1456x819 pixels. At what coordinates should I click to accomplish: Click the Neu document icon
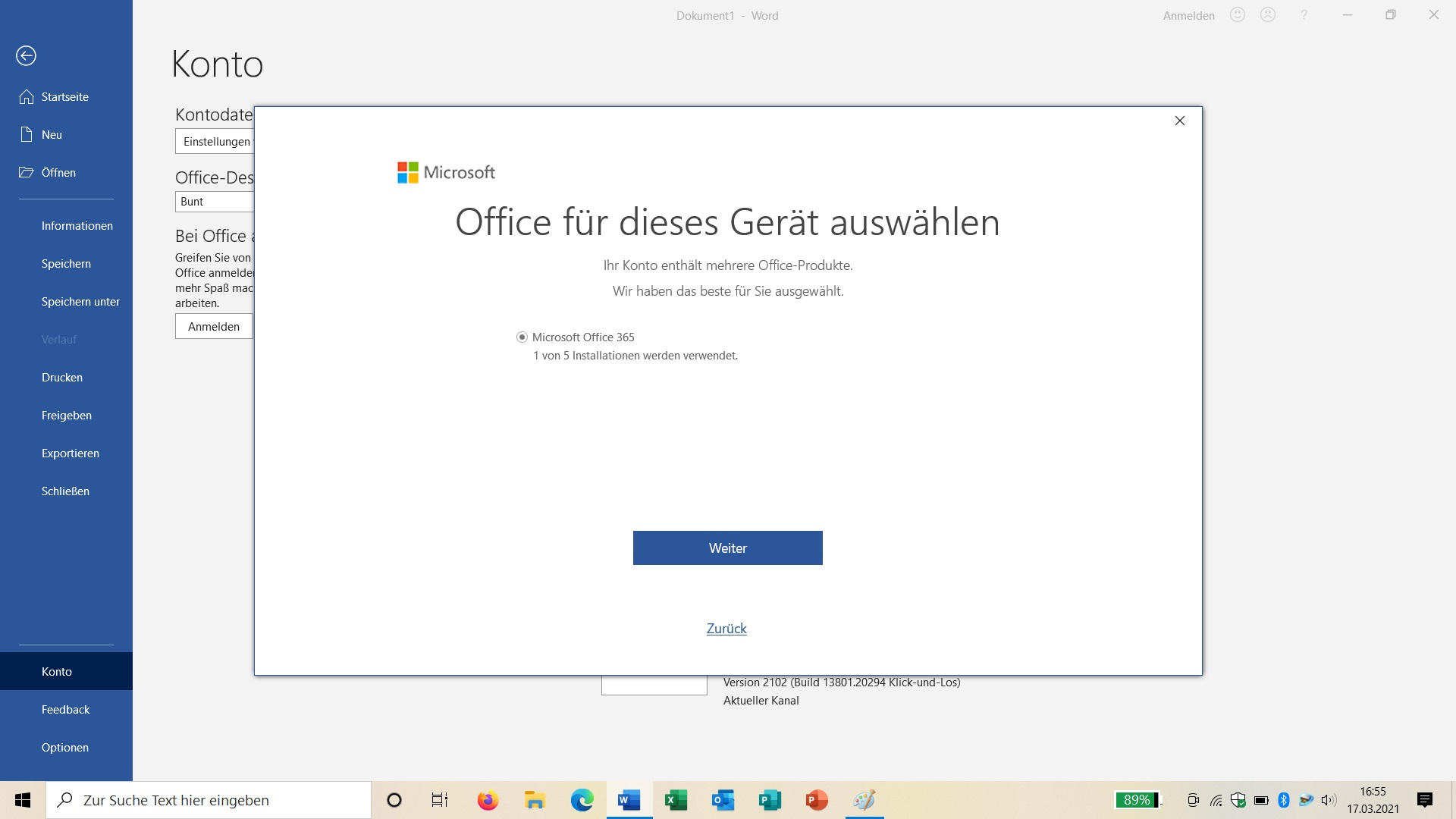pyautogui.click(x=27, y=135)
